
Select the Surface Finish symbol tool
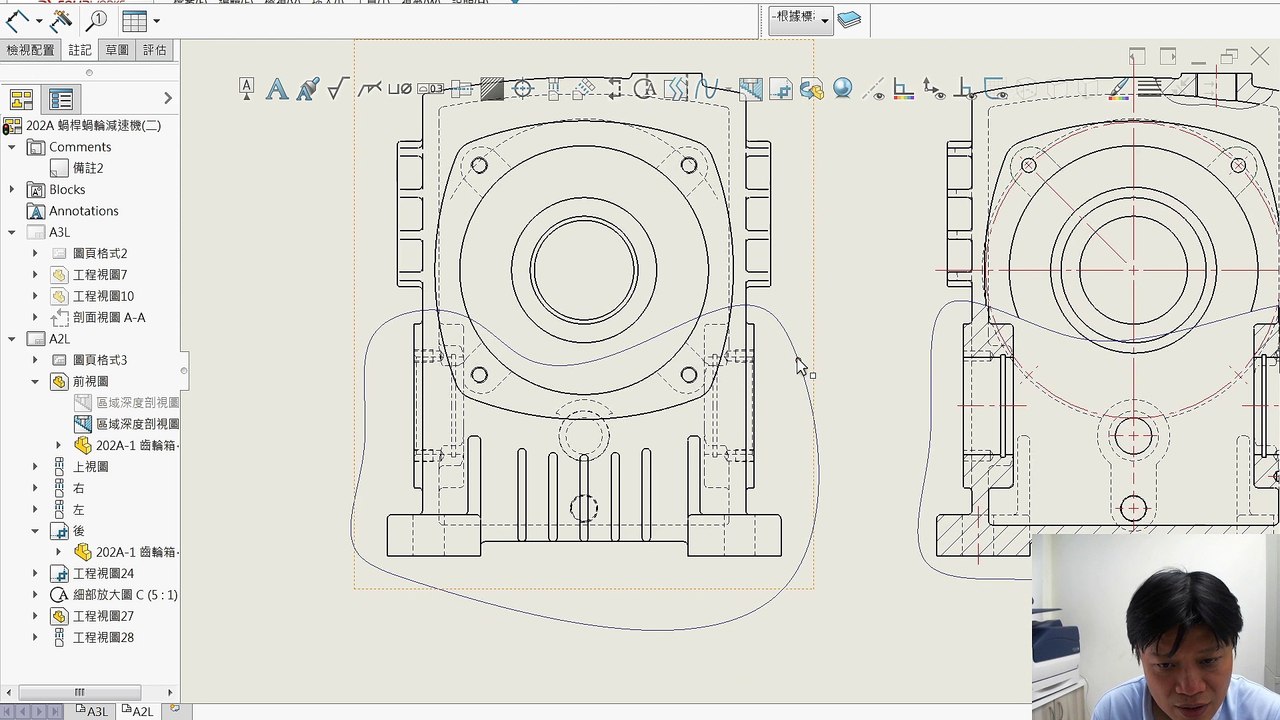(338, 89)
